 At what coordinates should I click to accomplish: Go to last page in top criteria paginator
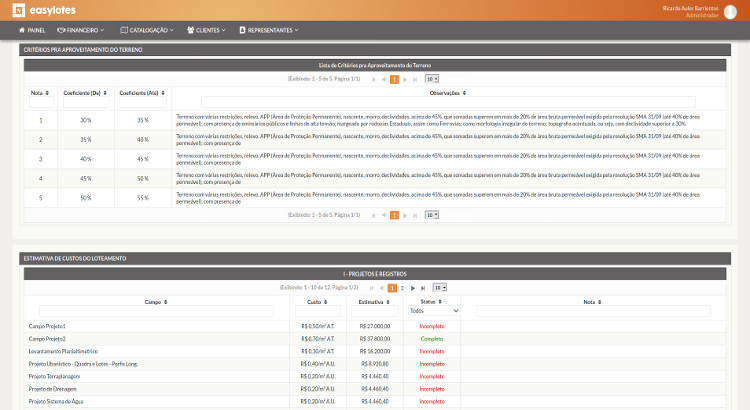point(415,79)
